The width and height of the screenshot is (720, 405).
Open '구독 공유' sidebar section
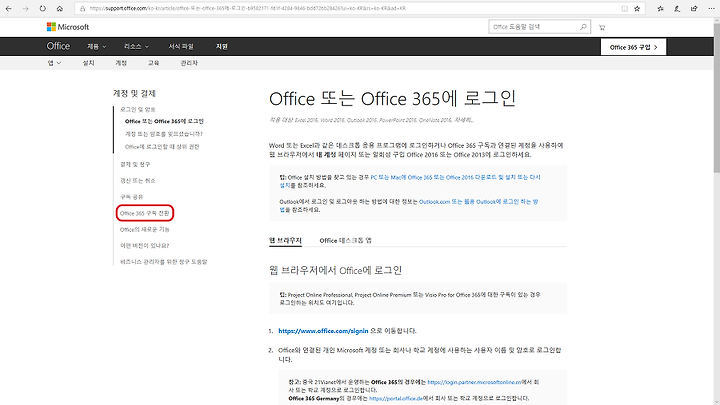(x=131, y=197)
